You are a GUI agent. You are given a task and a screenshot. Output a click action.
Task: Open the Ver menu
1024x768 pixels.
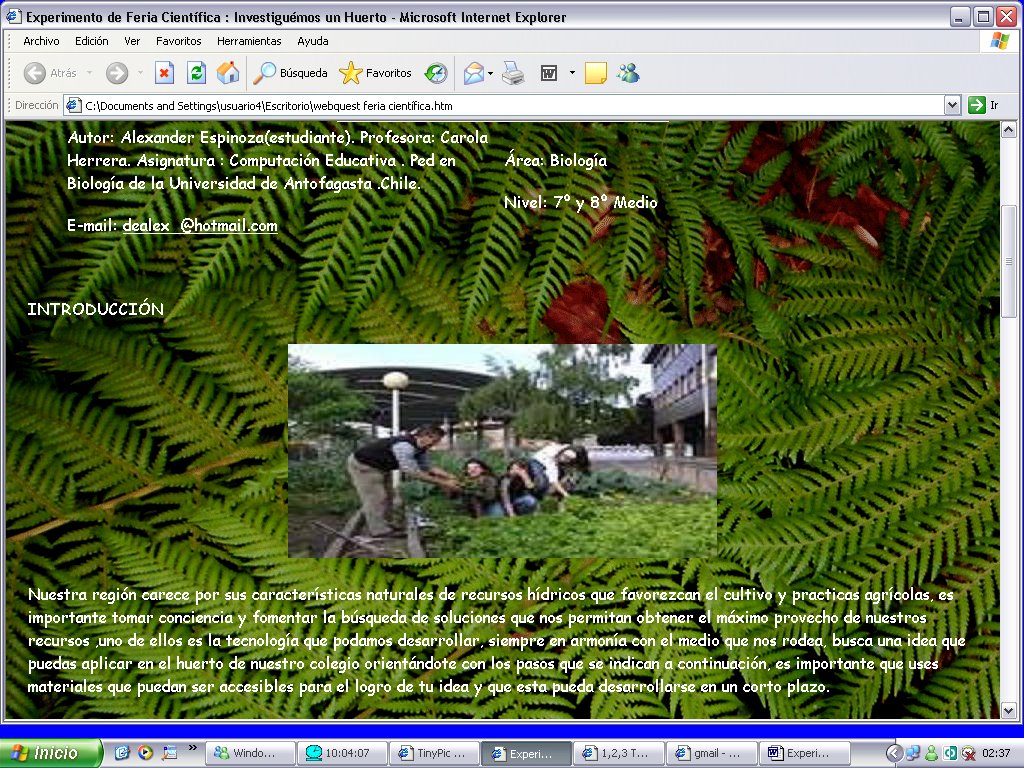coord(132,41)
